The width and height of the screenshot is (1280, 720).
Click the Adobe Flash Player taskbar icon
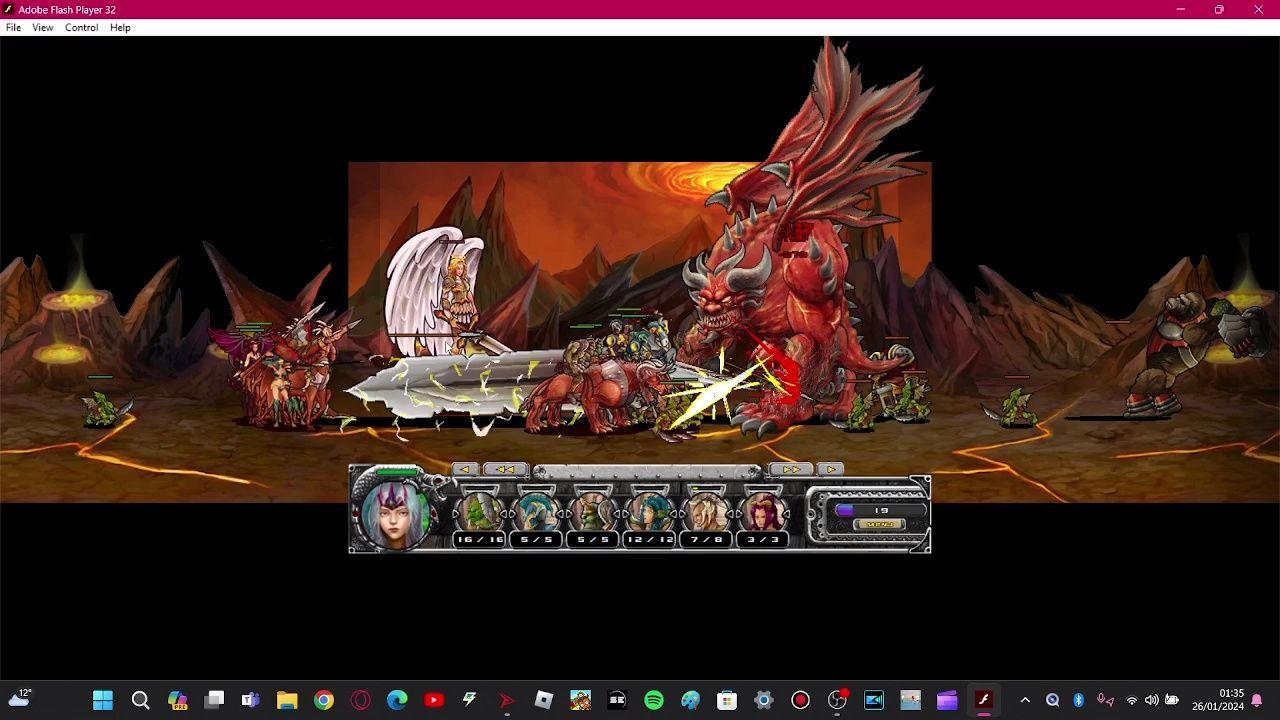(x=984, y=700)
